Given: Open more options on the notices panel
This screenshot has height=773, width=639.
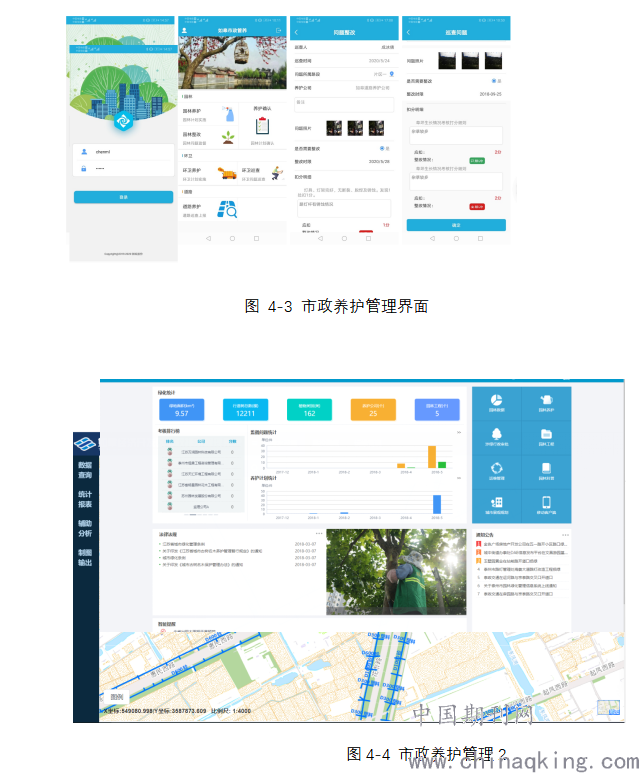Looking at the screenshot, I should 565,535.
